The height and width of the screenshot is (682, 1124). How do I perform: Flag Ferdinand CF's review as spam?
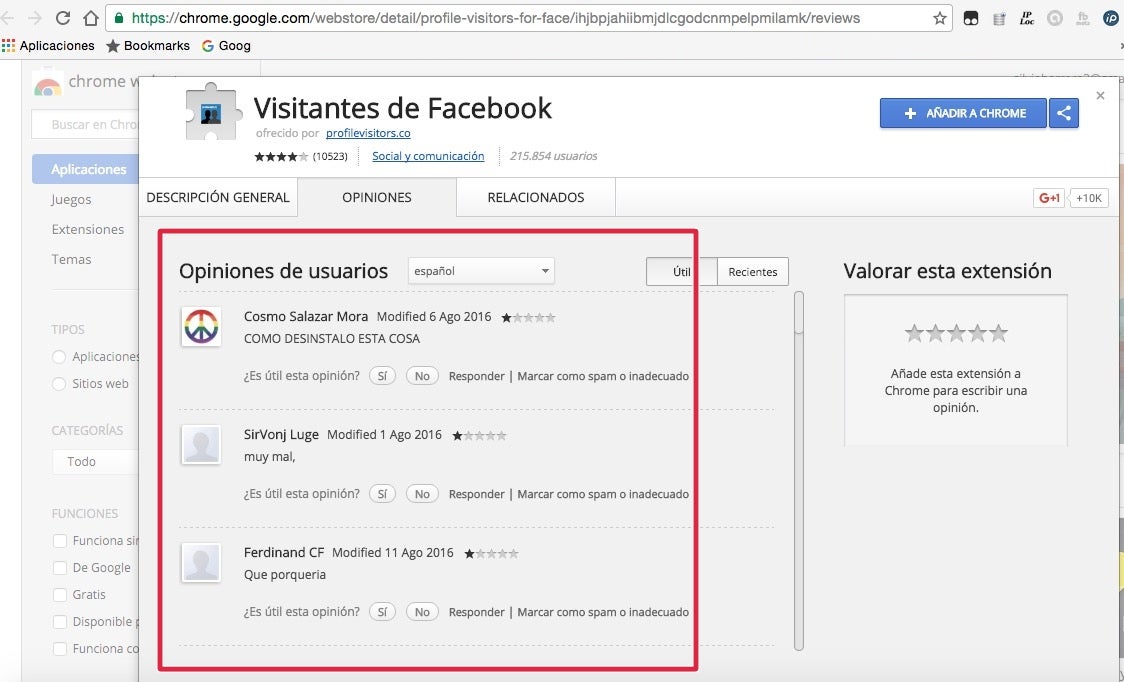tap(603, 612)
